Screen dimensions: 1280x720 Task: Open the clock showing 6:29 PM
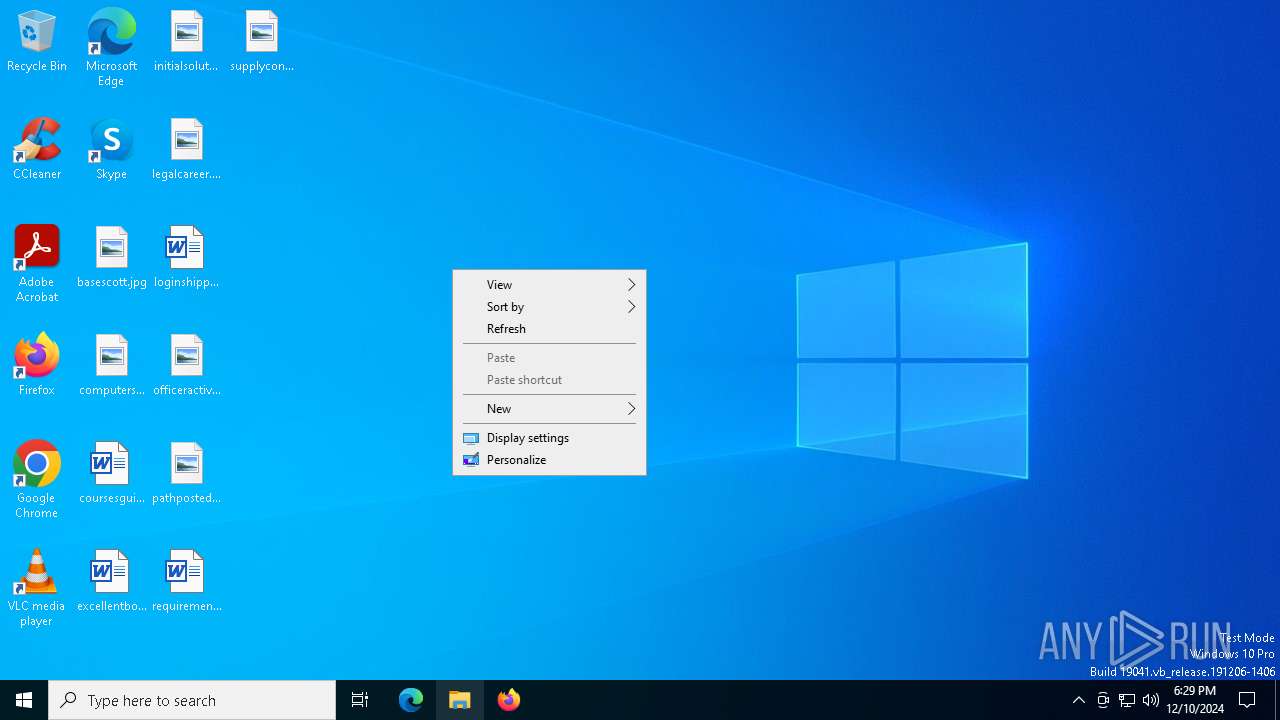coord(1195,700)
